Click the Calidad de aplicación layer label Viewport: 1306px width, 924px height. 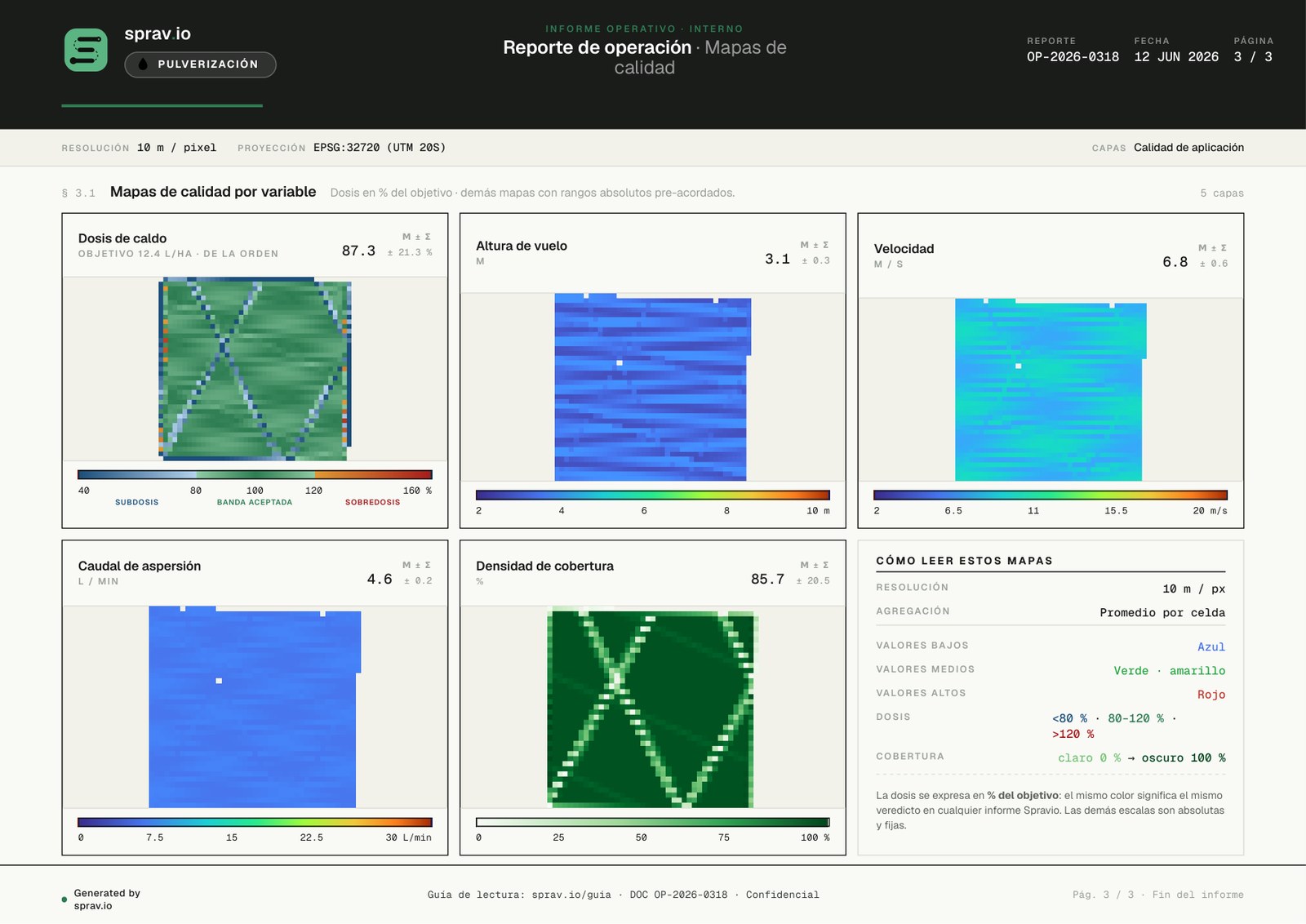pos(1188,148)
